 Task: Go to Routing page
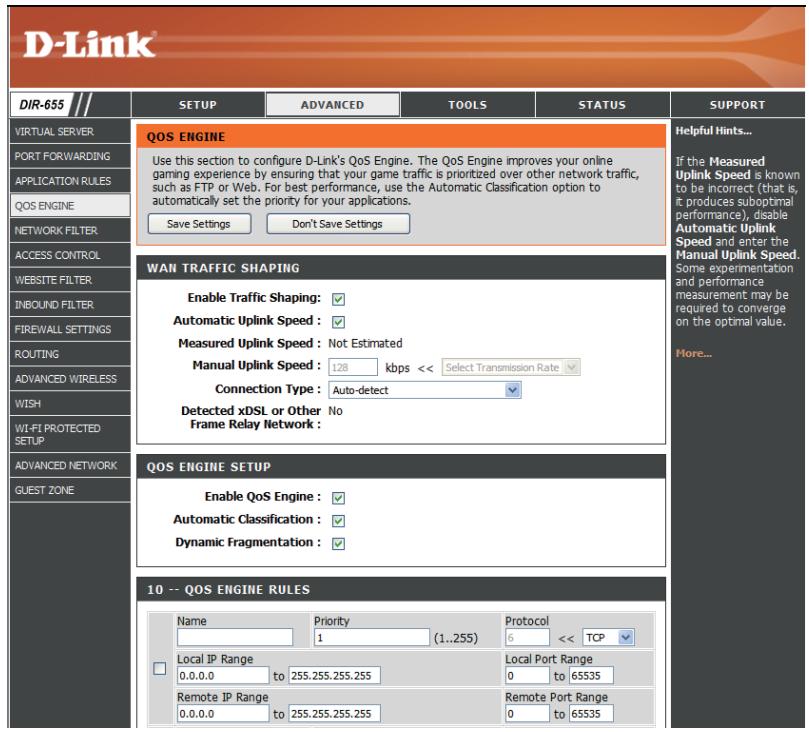click(70, 354)
